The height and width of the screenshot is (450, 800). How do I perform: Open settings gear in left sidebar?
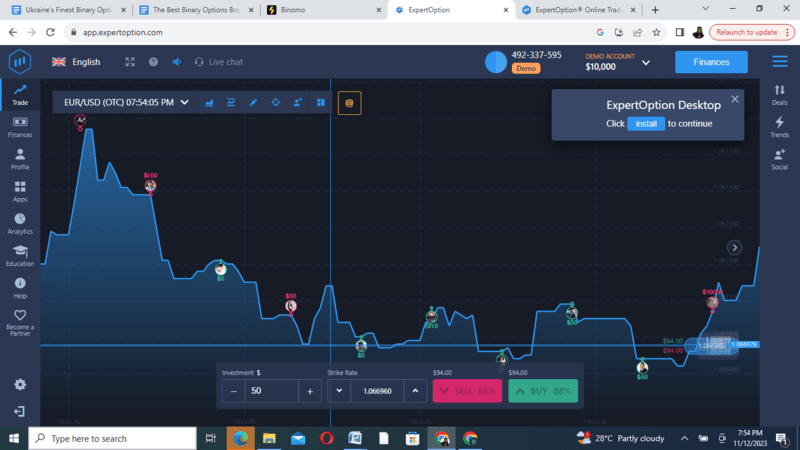pyautogui.click(x=20, y=384)
